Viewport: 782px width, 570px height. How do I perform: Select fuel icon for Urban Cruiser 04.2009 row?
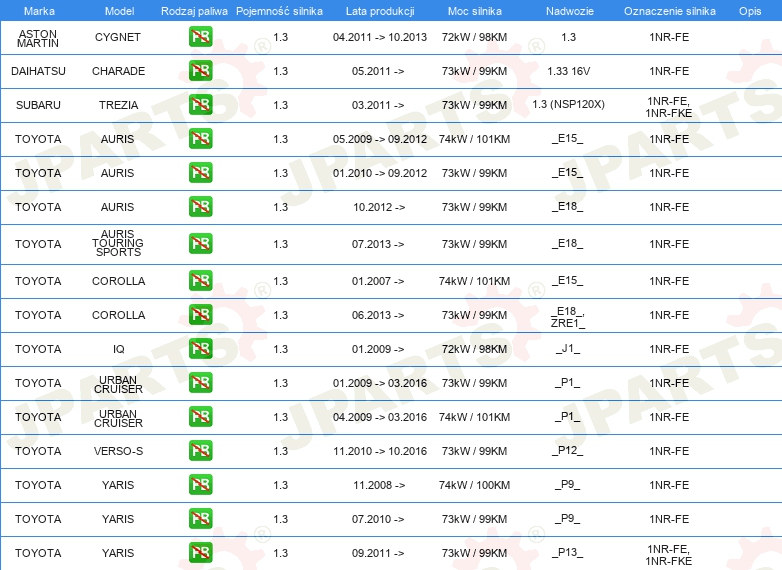pyautogui.click(x=200, y=416)
